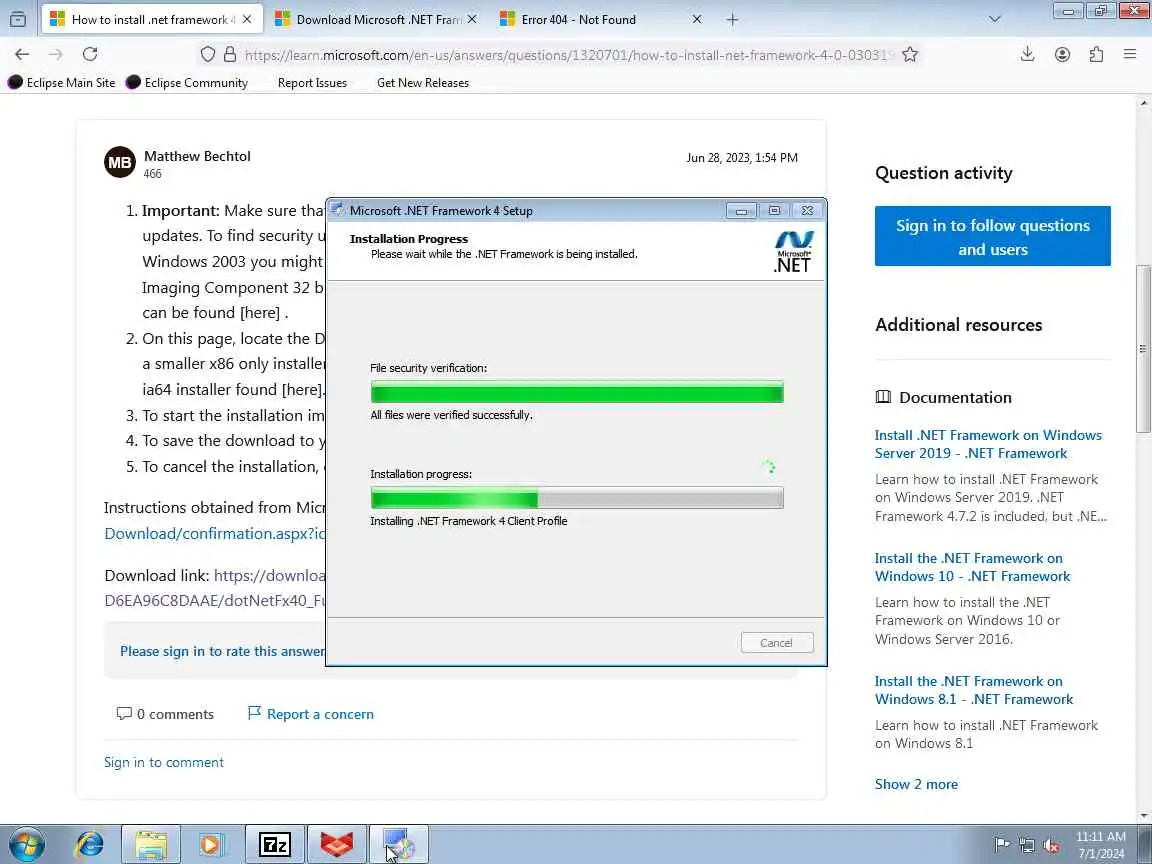
Task: Open Install .NET Framework on Windows Server 2019 link
Action: point(988,444)
